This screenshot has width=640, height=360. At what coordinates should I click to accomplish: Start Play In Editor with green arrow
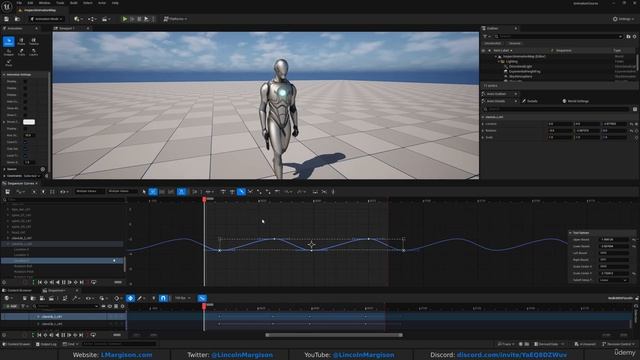(124, 19)
